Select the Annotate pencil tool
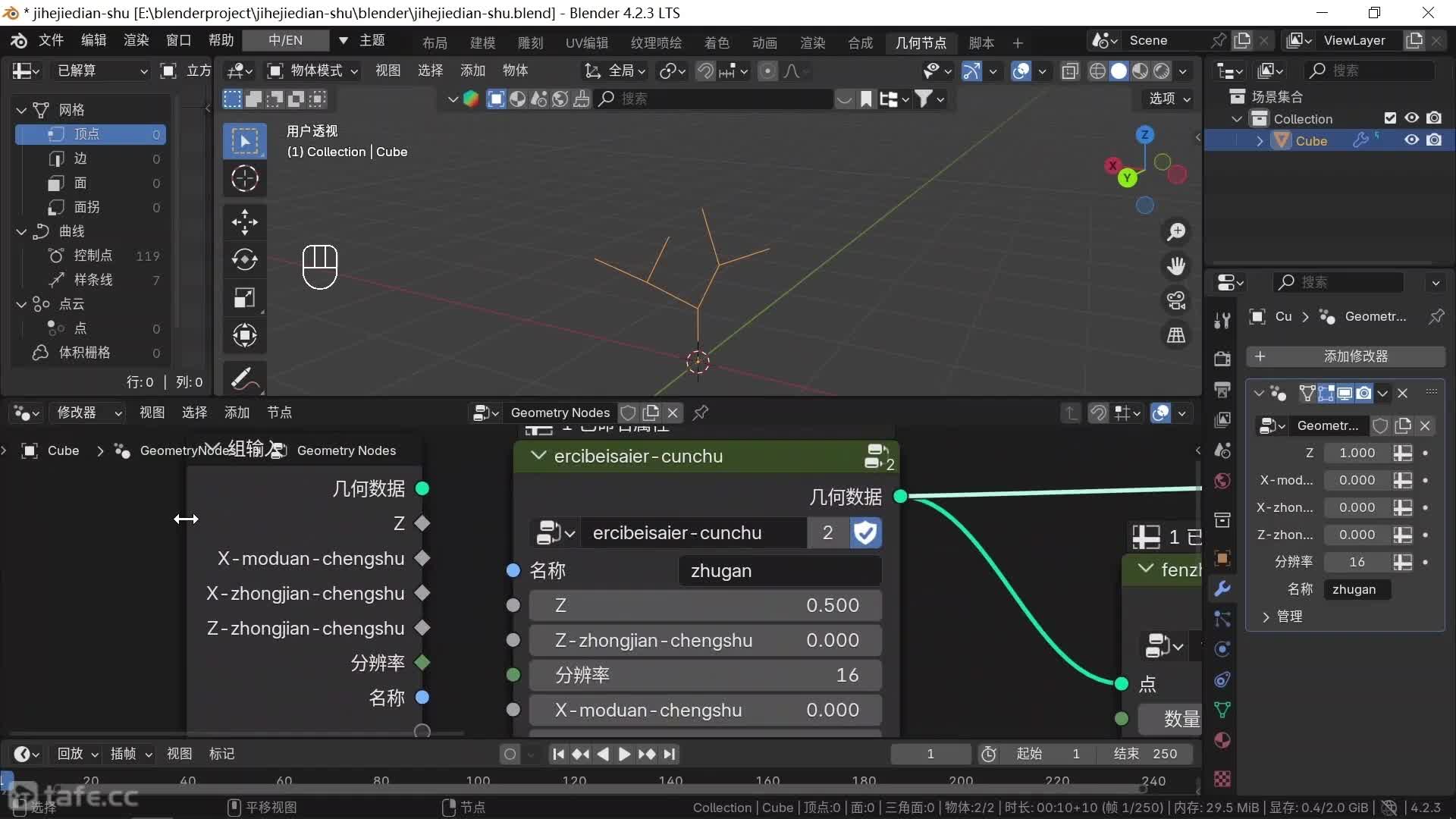The width and height of the screenshot is (1456, 819). tap(244, 378)
